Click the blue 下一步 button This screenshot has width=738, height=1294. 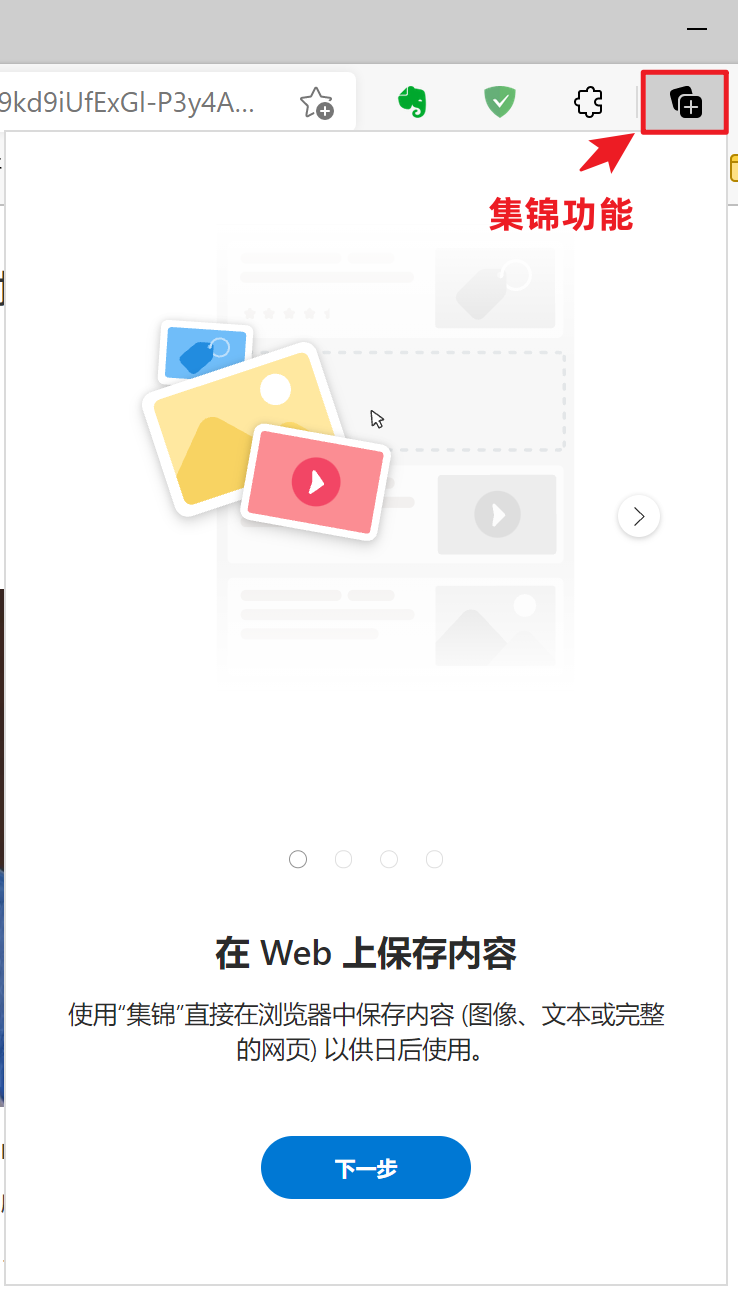(366, 1167)
